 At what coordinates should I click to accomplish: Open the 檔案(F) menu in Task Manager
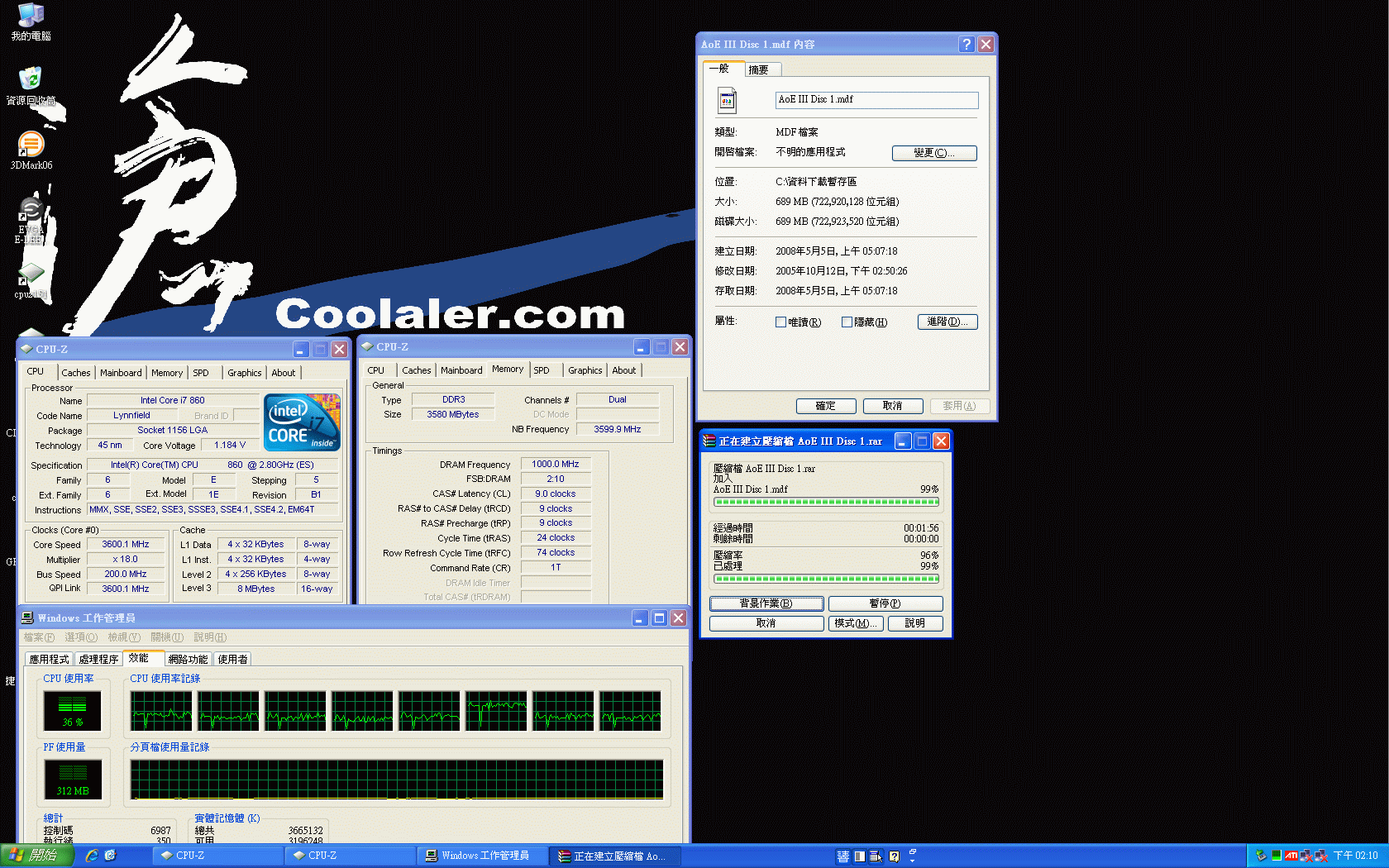point(39,637)
